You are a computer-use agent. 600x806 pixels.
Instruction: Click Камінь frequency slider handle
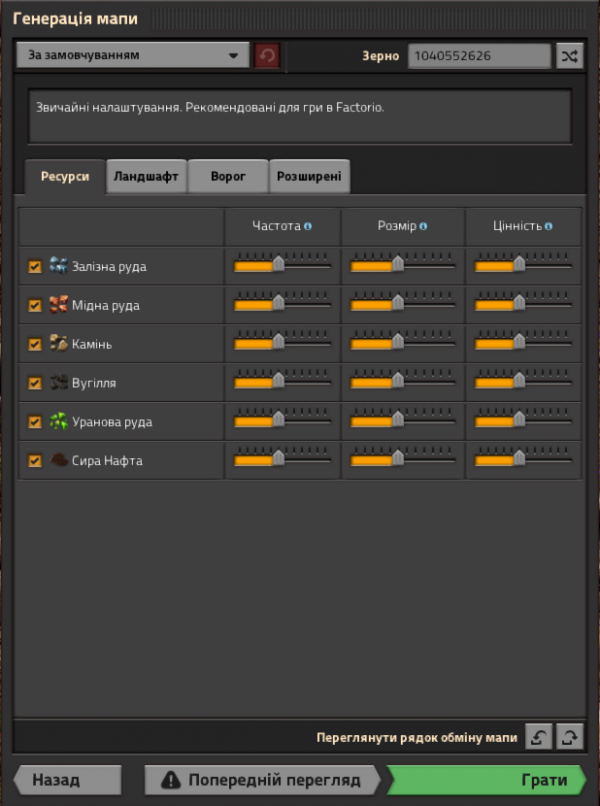coord(278,341)
